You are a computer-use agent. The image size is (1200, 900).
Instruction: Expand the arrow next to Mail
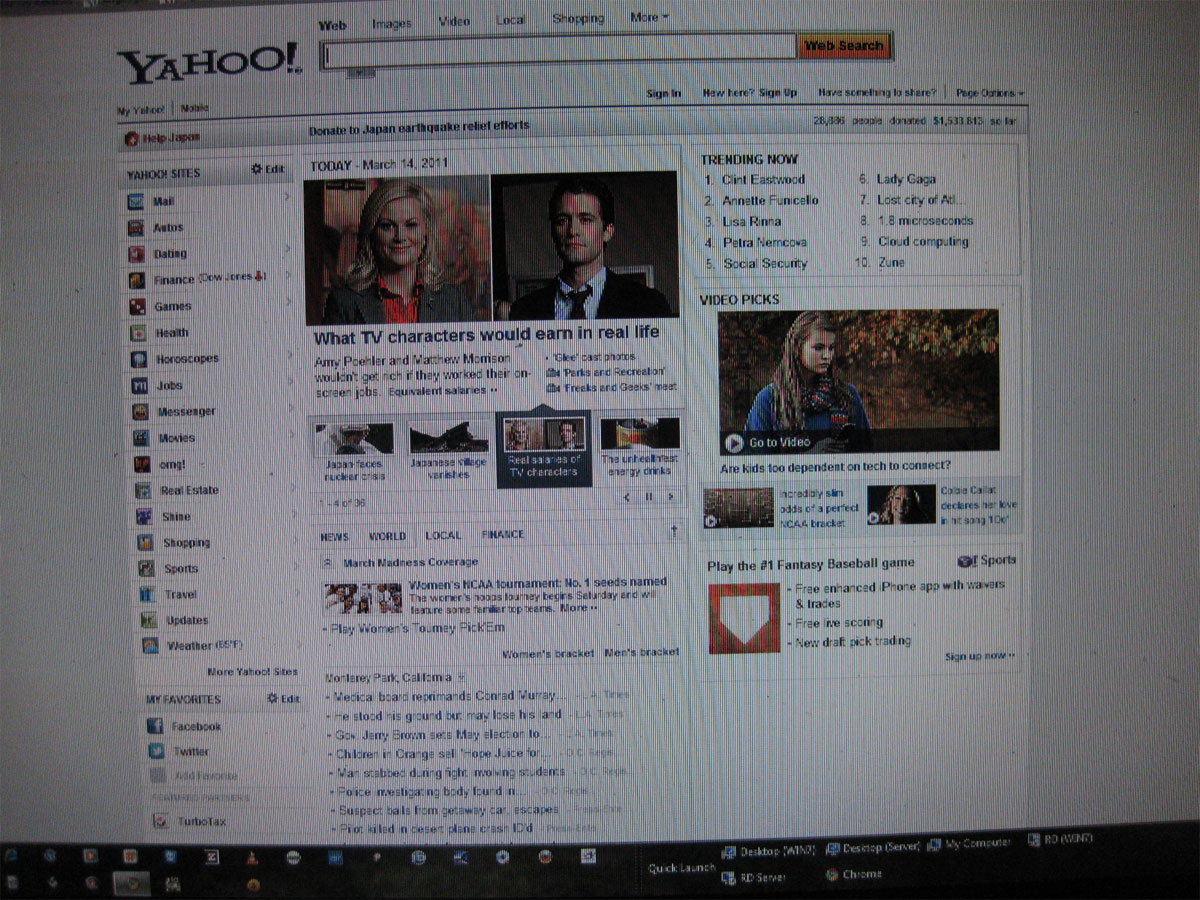288,199
